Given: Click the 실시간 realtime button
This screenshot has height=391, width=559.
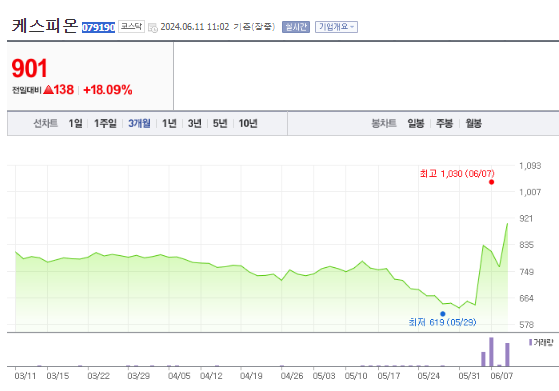Looking at the screenshot, I should [x=296, y=27].
